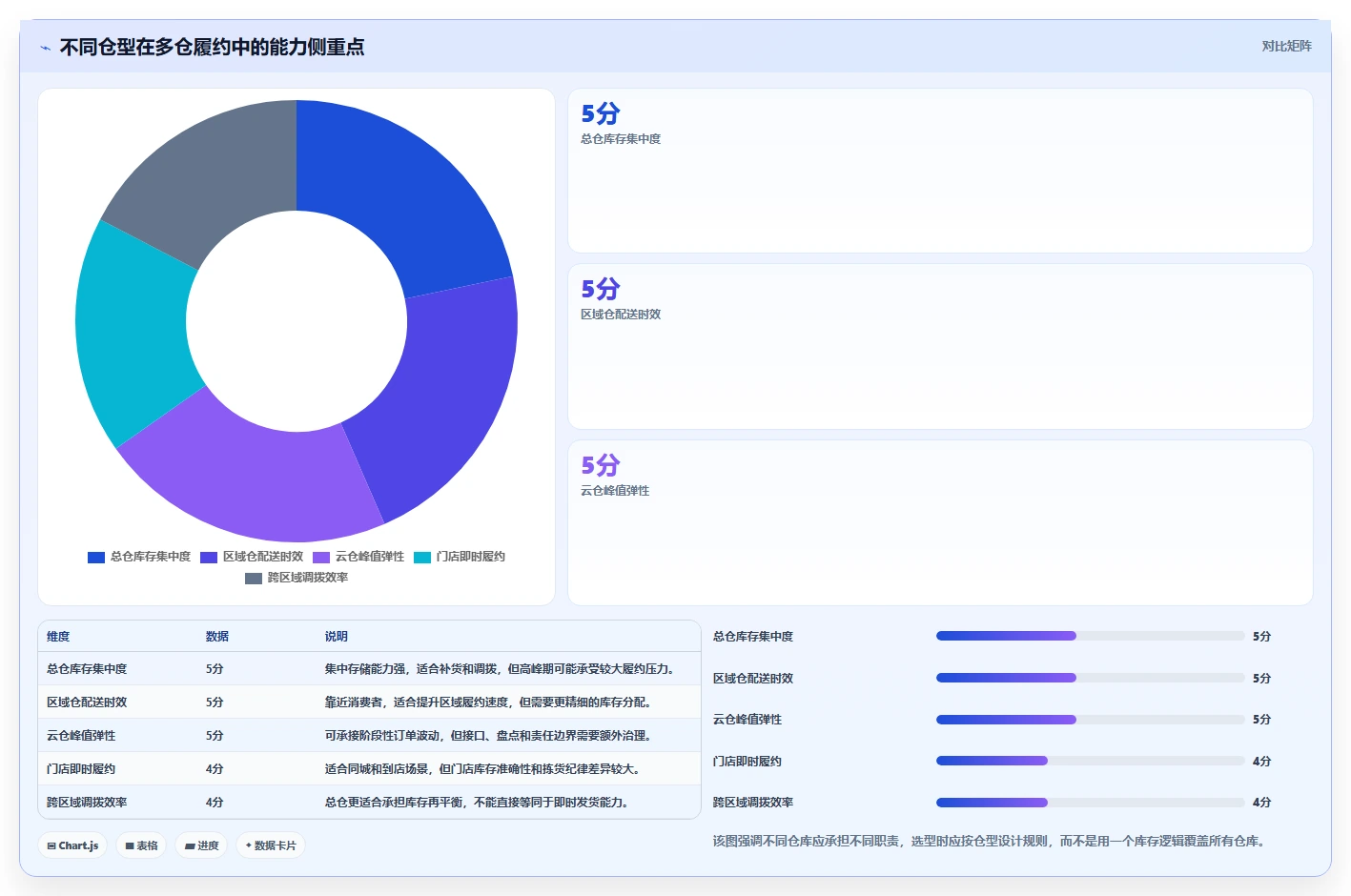Click the 云仓峰值弹性 progress bar
The image size is (1351, 896).
point(1090,720)
